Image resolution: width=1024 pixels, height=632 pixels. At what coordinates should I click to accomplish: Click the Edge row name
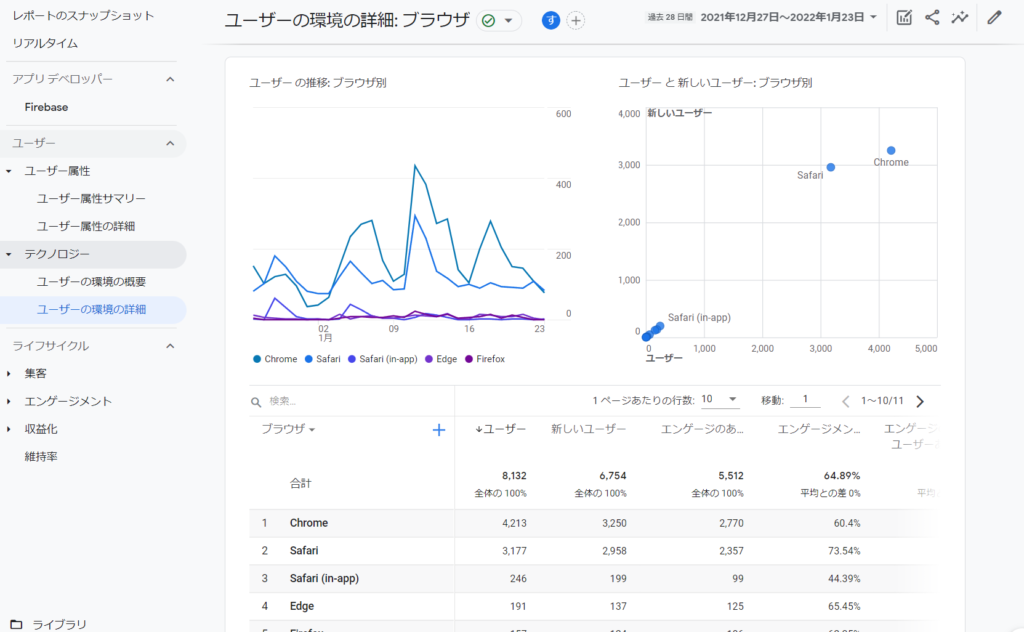pyautogui.click(x=302, y=607)
